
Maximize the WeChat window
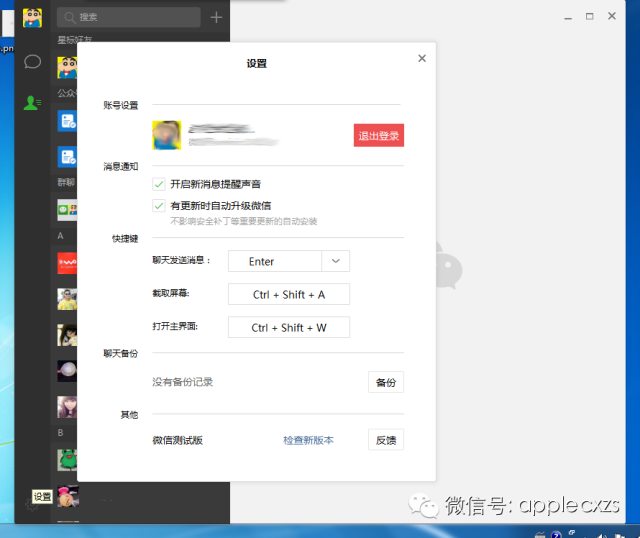click(x=589, y=16)
